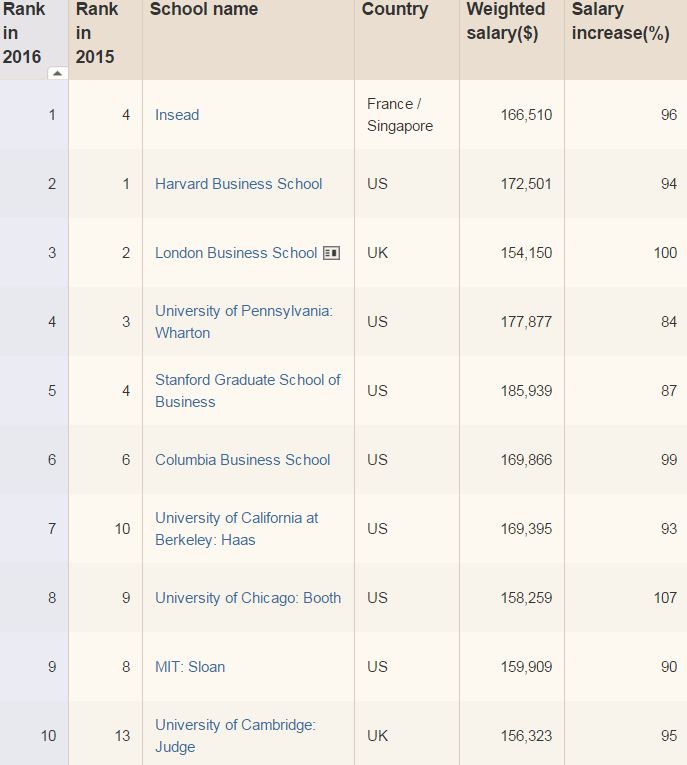
Task: Open the Harvard Business School link
Action: (239, 184)
